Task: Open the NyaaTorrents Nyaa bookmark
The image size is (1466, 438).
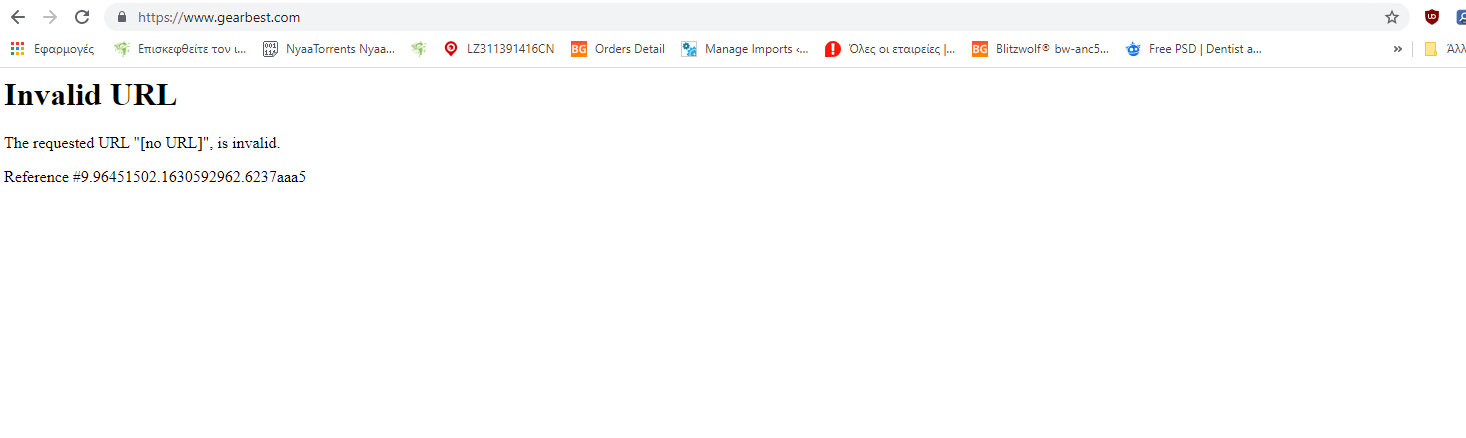Action: point(329,49)
